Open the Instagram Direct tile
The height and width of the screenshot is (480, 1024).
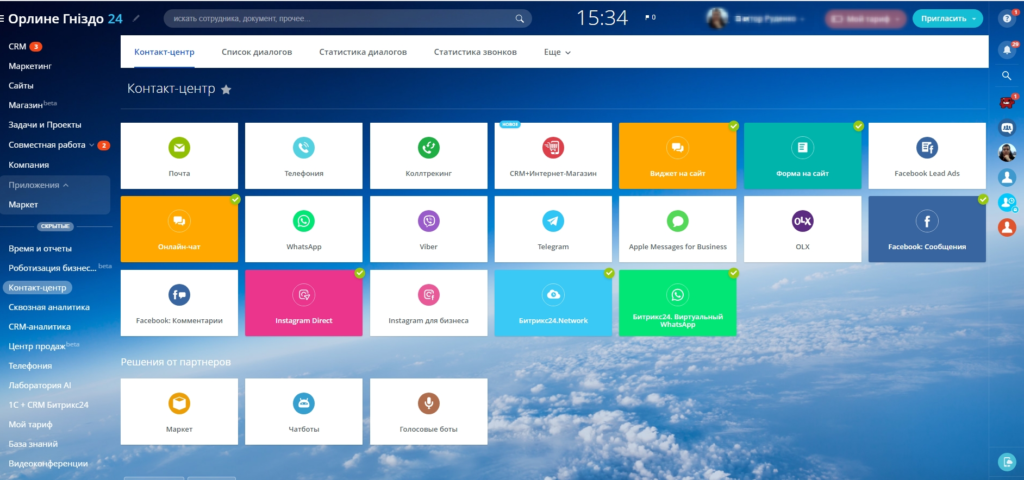pos(304,303)
